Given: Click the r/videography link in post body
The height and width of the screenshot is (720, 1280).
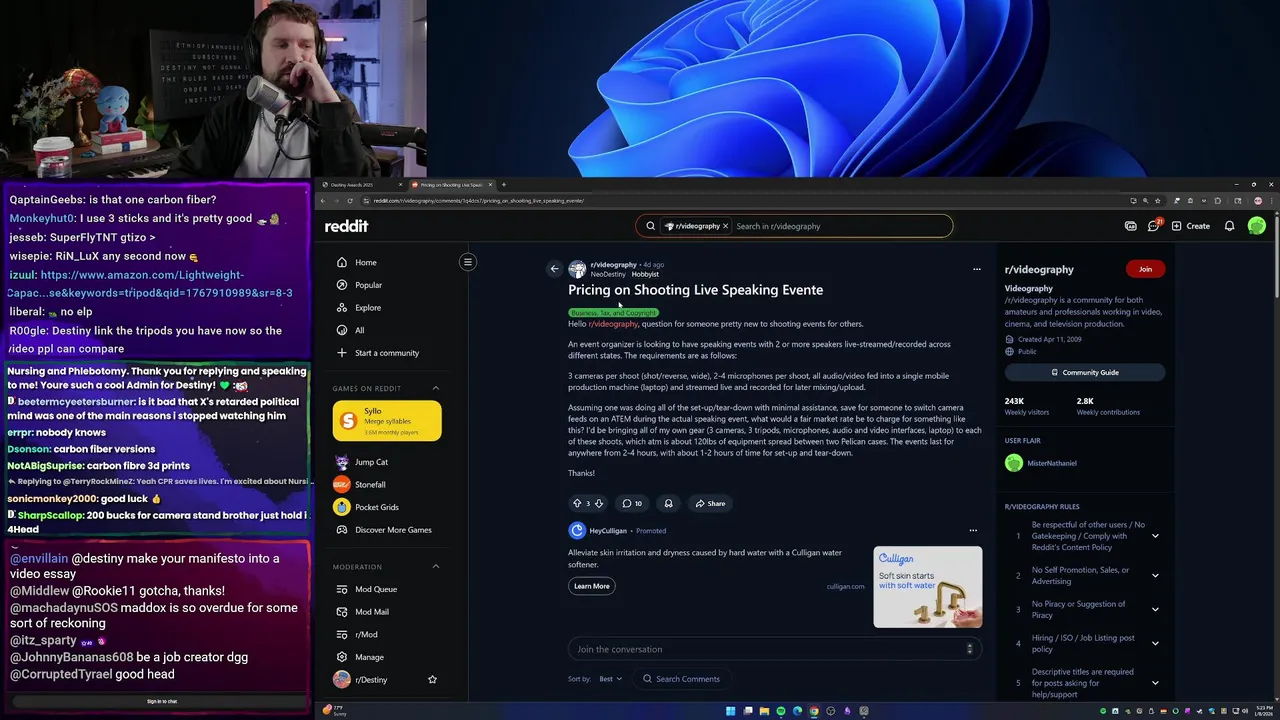Looking at the screenshot, I should pyautogui.click(x=613, y=324).
